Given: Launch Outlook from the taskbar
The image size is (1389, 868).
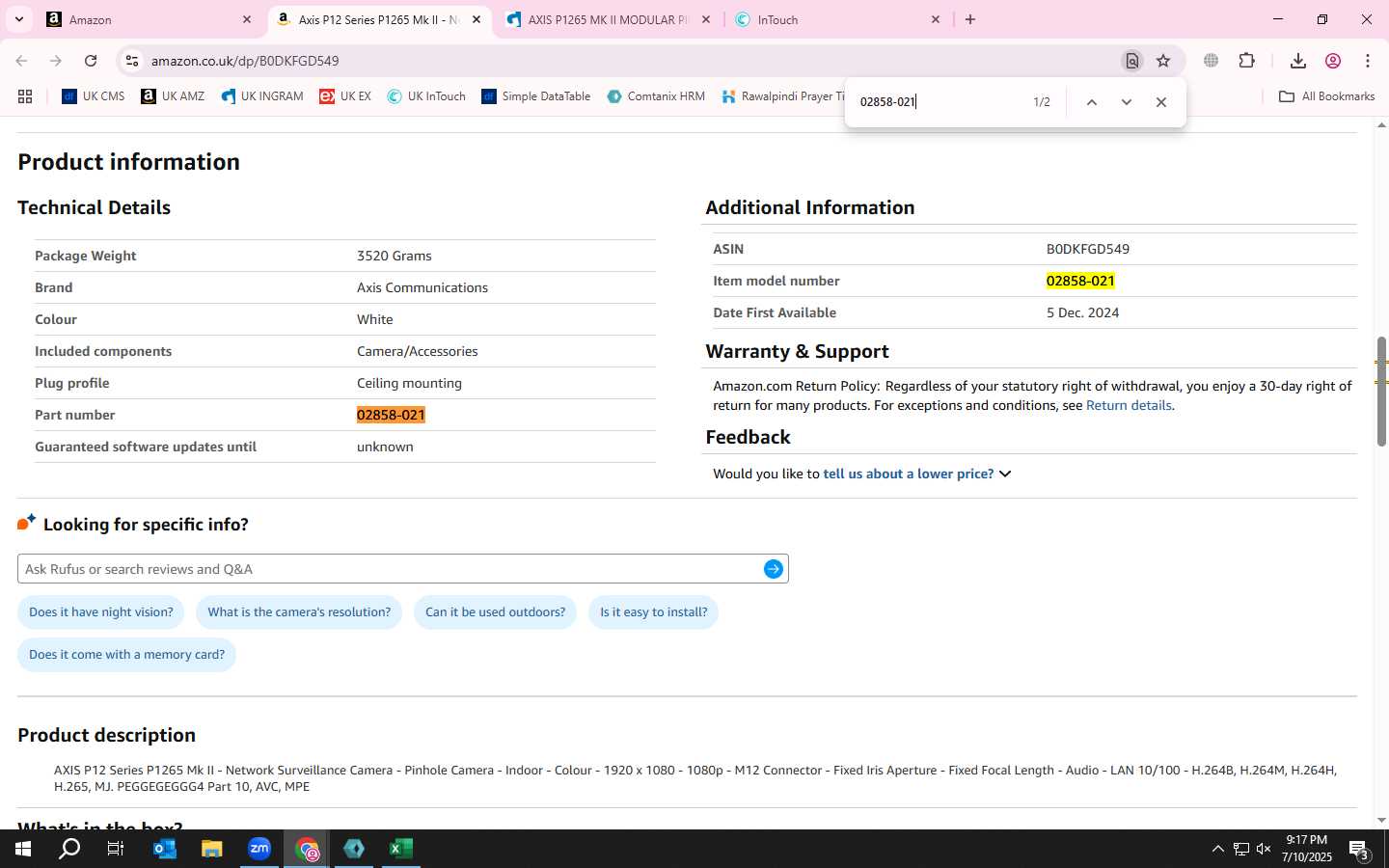Looking at the screenshot, I should coord(165,849).
